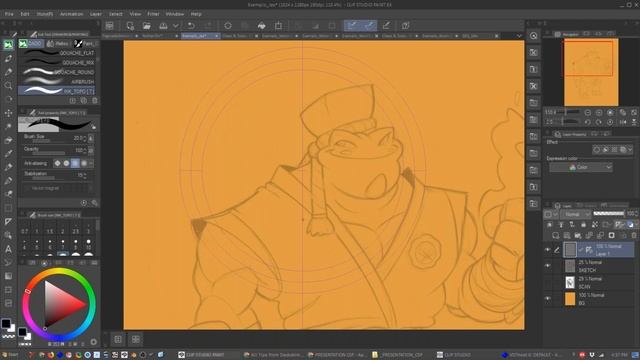Click the Create layer mask icon
Image resolution: width=640 pixels, height=360 pixels.
(x=611, y=236)
